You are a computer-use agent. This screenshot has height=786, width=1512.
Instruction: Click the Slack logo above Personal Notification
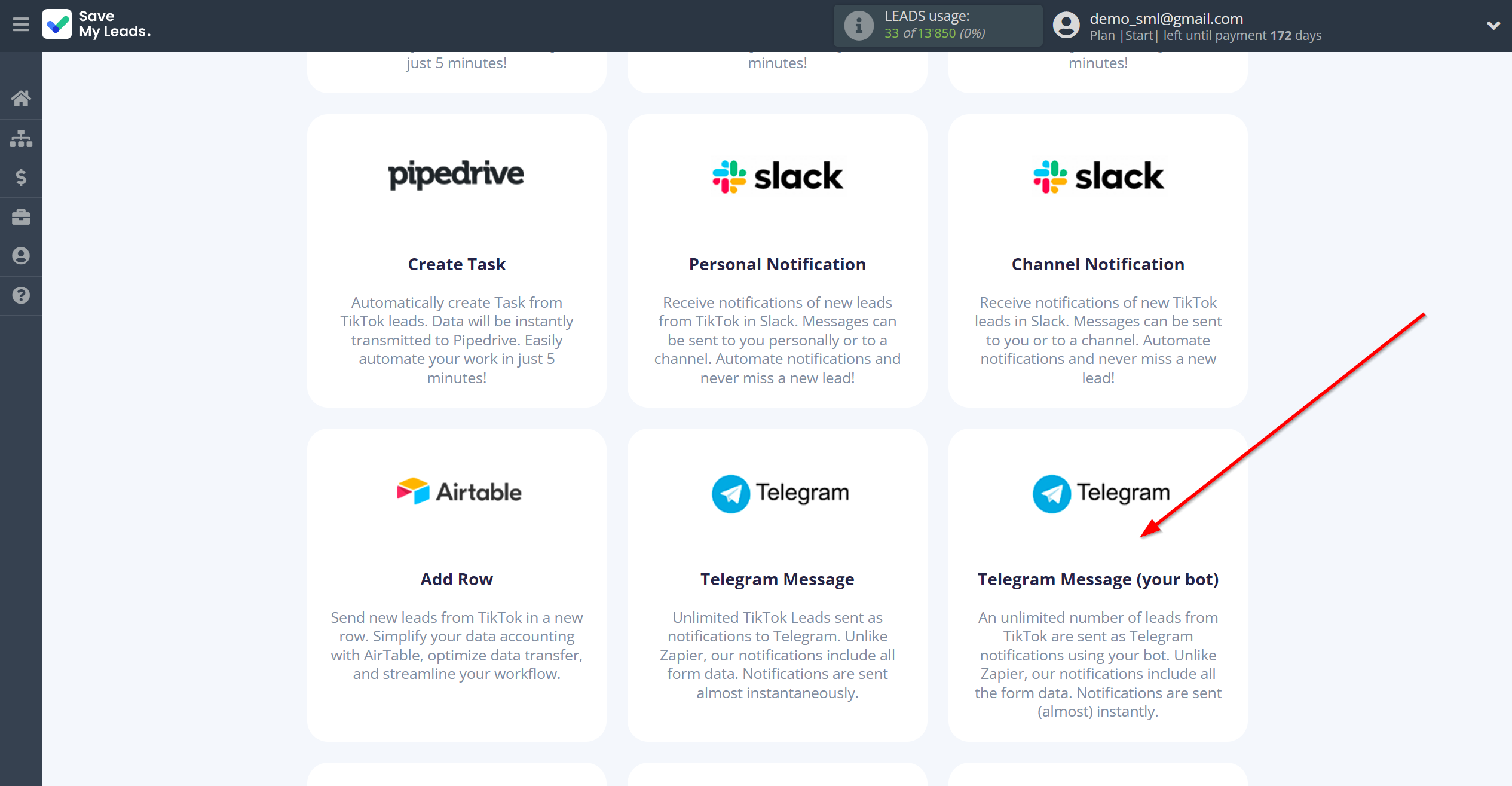(x=778, y=177)
